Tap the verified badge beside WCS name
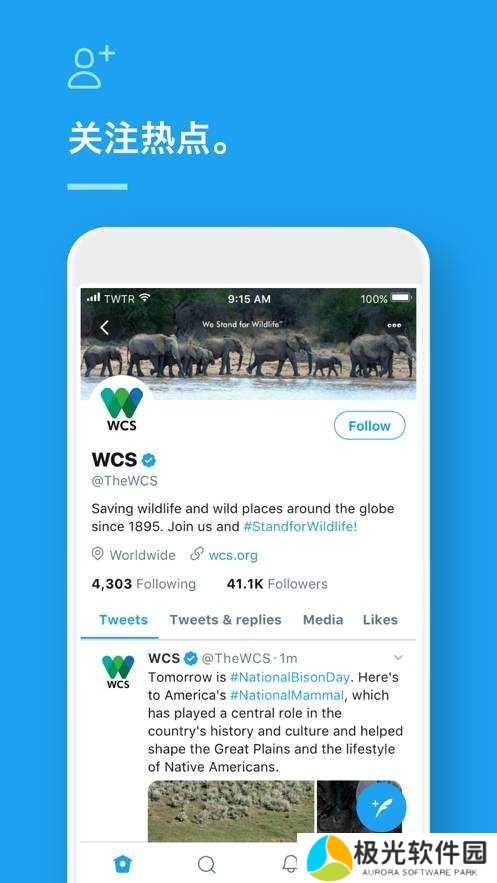The width and height of the screenshot is (497, 883). [149, 460]
